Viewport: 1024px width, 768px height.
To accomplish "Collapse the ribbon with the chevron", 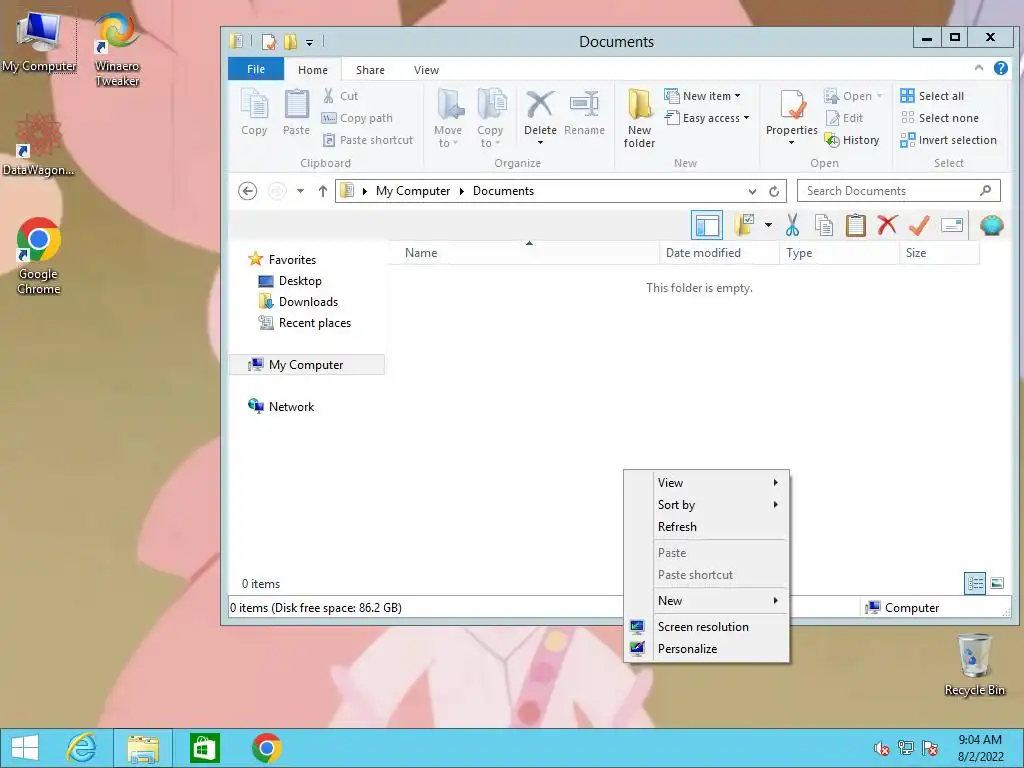I will pos(978,67).
